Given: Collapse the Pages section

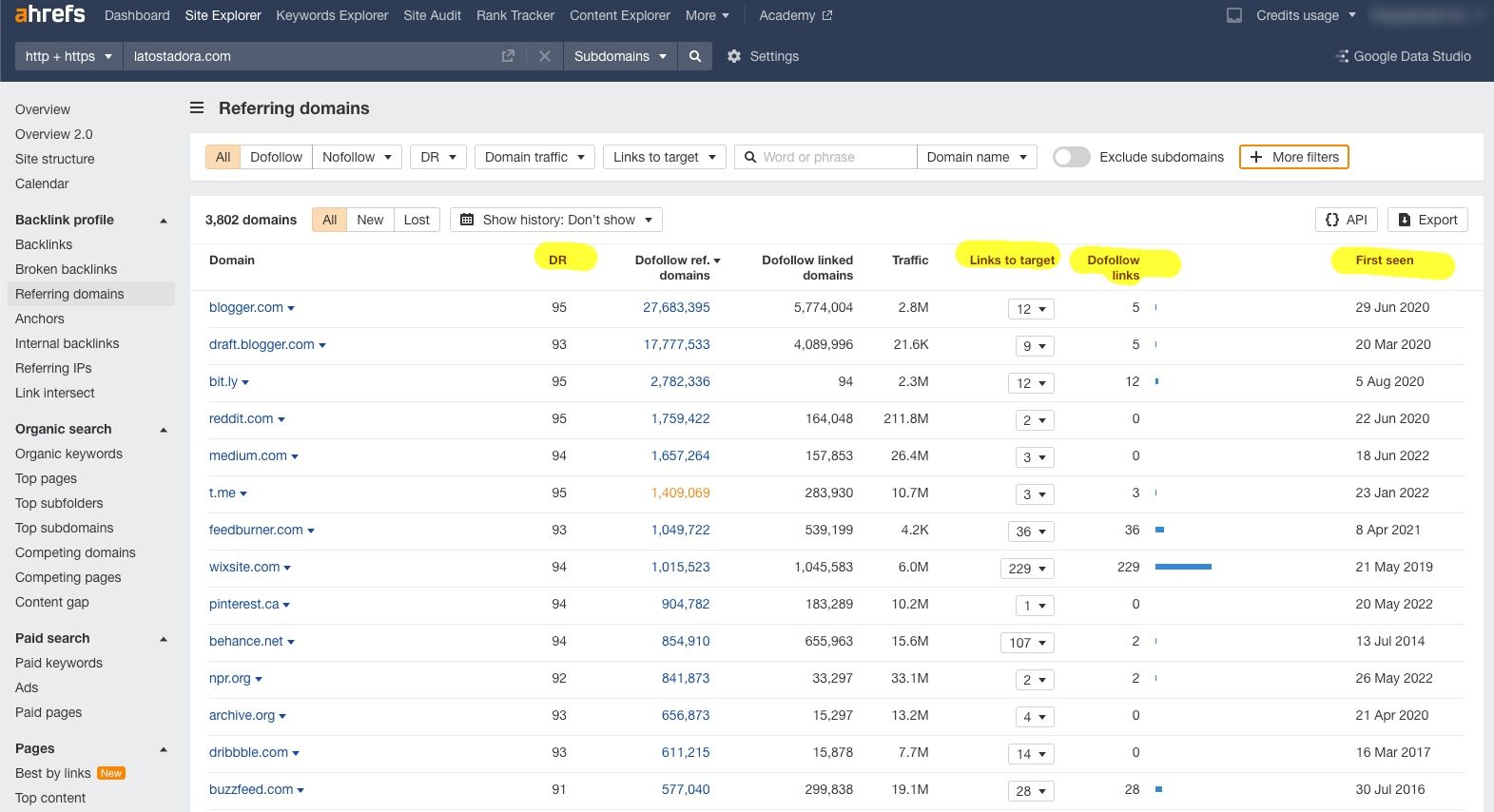Looking at the screenshot, I should pos(164,749).
